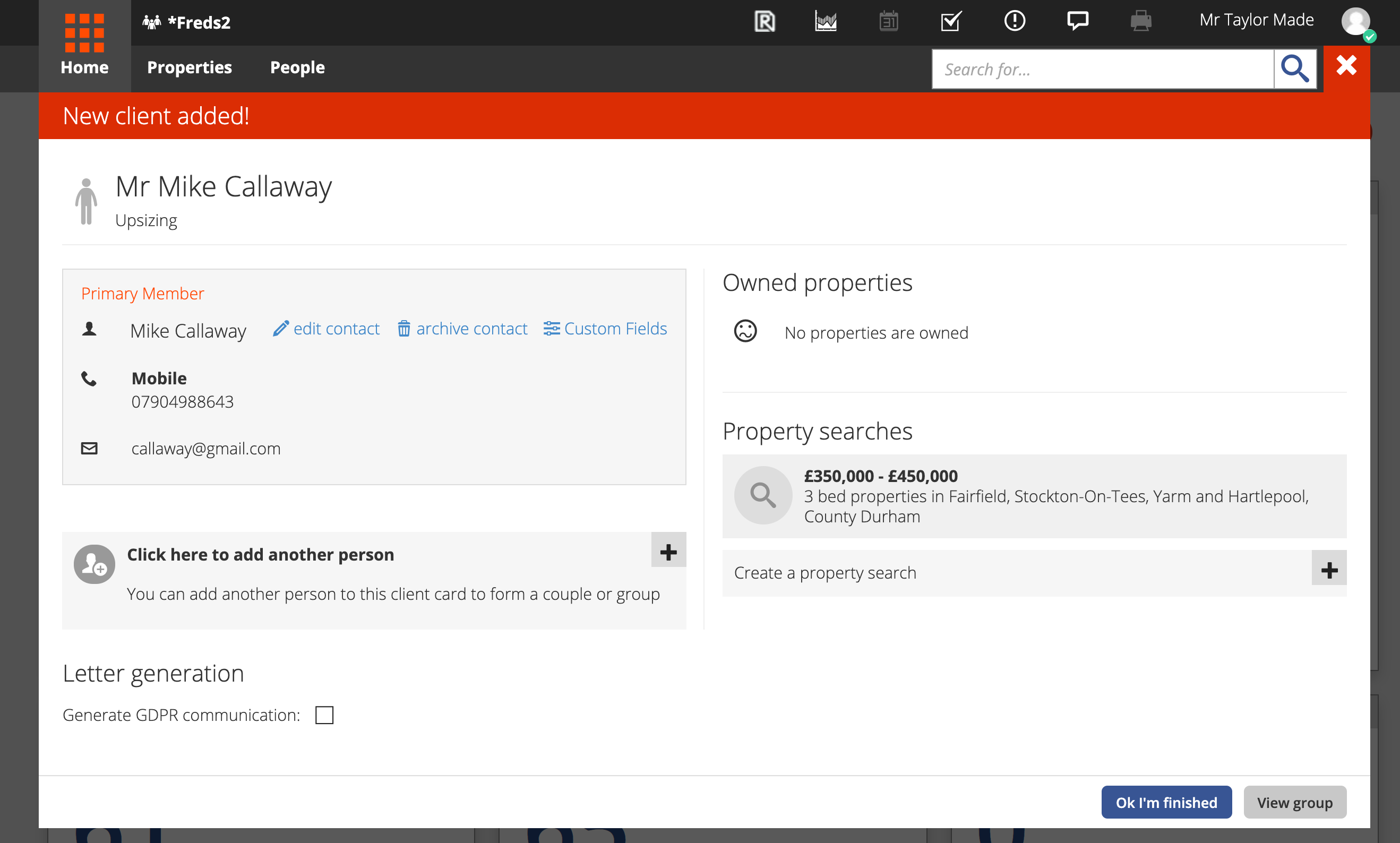Click 'Click here to add another person' text
The width and height of the screenshot is (1400, 843).
click(260, 554)
